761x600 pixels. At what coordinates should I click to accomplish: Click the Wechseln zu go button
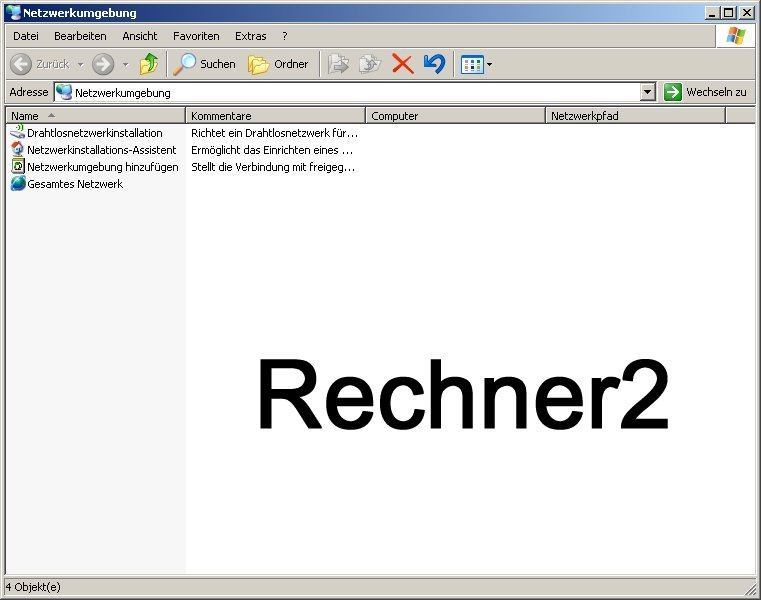point(705,92)
